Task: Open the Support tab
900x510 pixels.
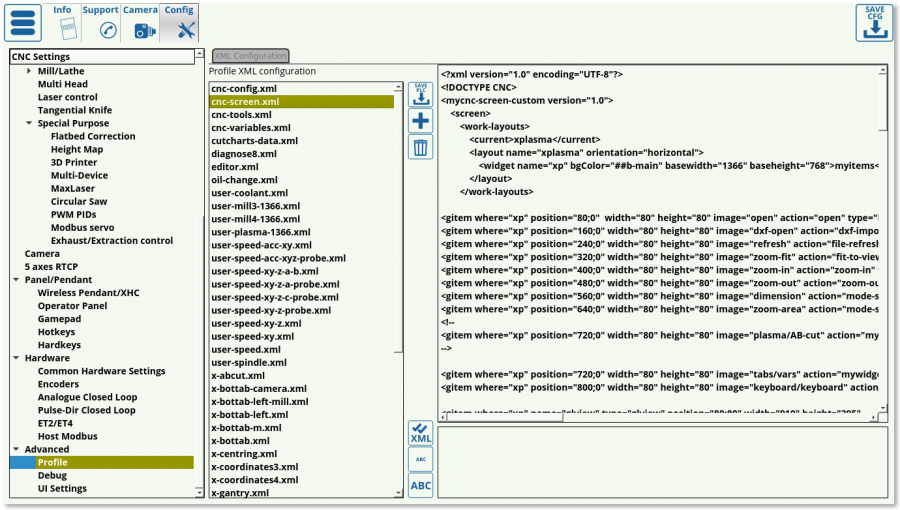Action: pos(100,22)
